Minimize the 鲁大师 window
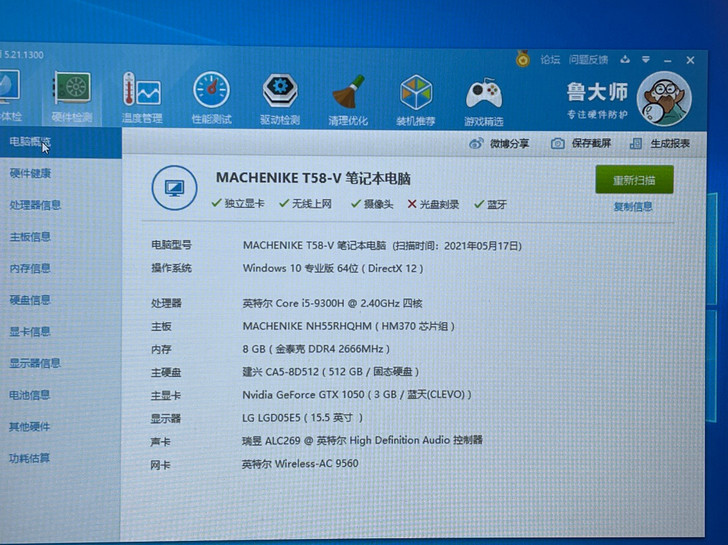Viewport: 728px width, 545px height. pyautogui.click(x=668, y=60)
